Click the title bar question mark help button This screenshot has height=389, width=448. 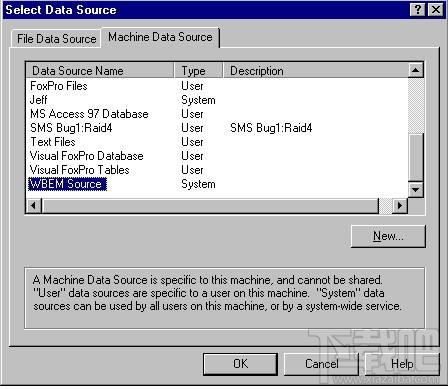pyautogui.click(x=418, y=10)
